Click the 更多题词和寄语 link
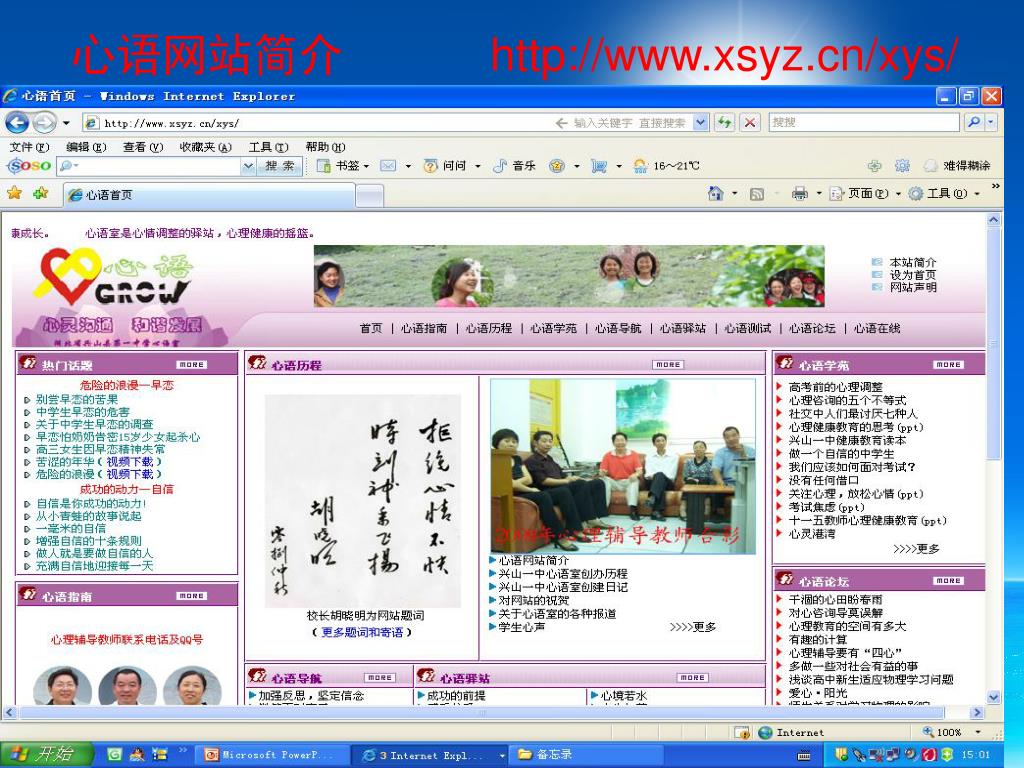 pyautogui.click(x=362, y=632)
